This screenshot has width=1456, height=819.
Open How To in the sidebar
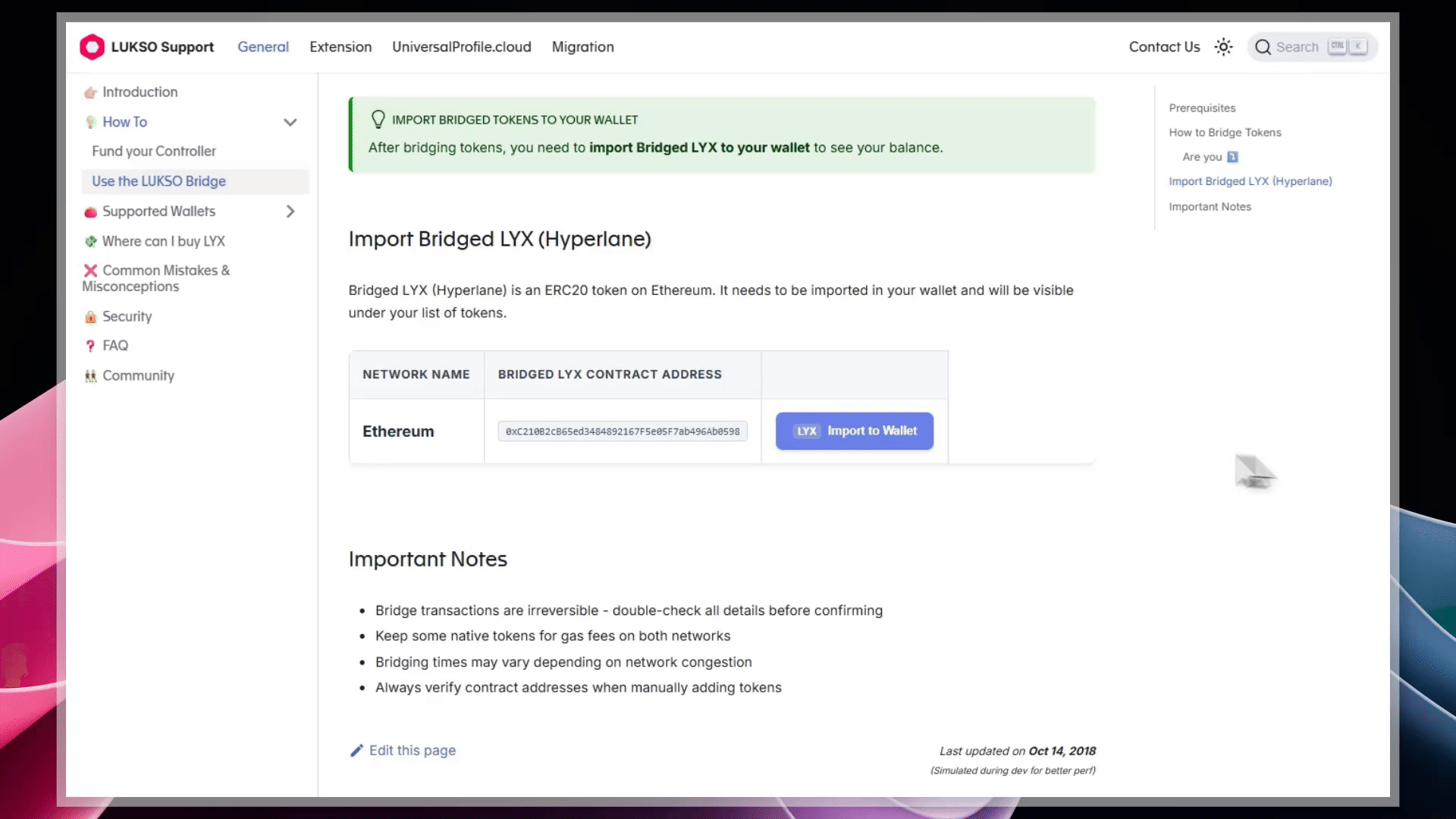pyautogui.click(x=124, y=122)
